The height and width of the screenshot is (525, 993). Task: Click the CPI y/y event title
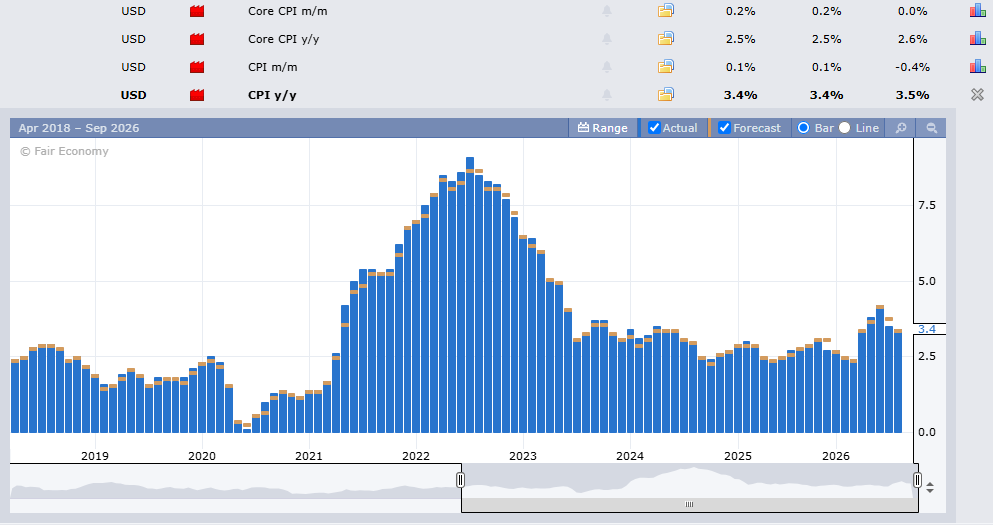coord(272,95)
